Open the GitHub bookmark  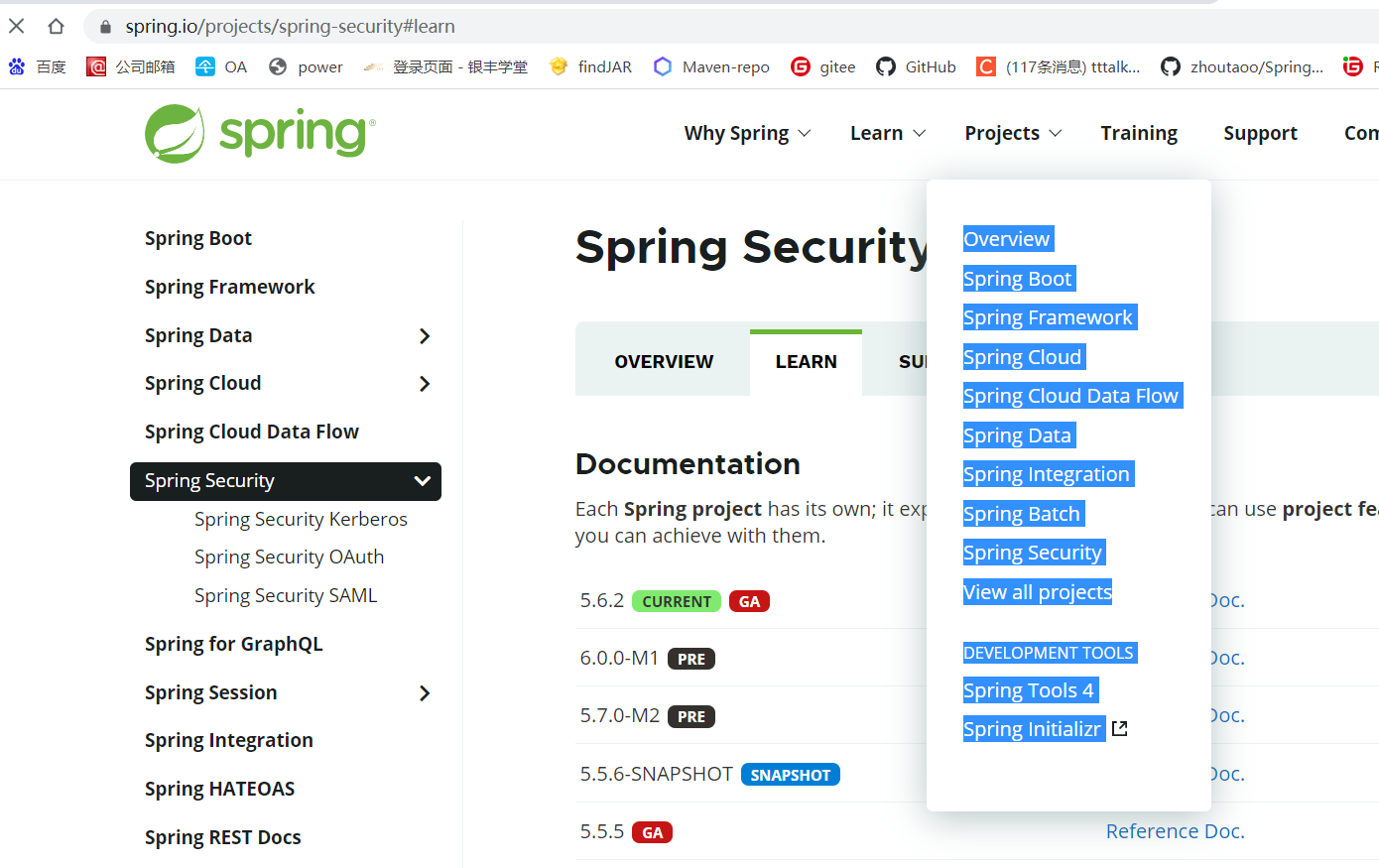(x=916, y=66)
